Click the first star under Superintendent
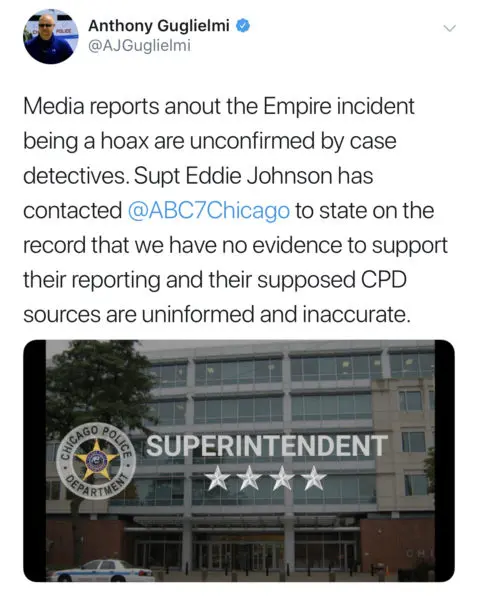Viewport: 478px width, 600px height. coord(217,478)
